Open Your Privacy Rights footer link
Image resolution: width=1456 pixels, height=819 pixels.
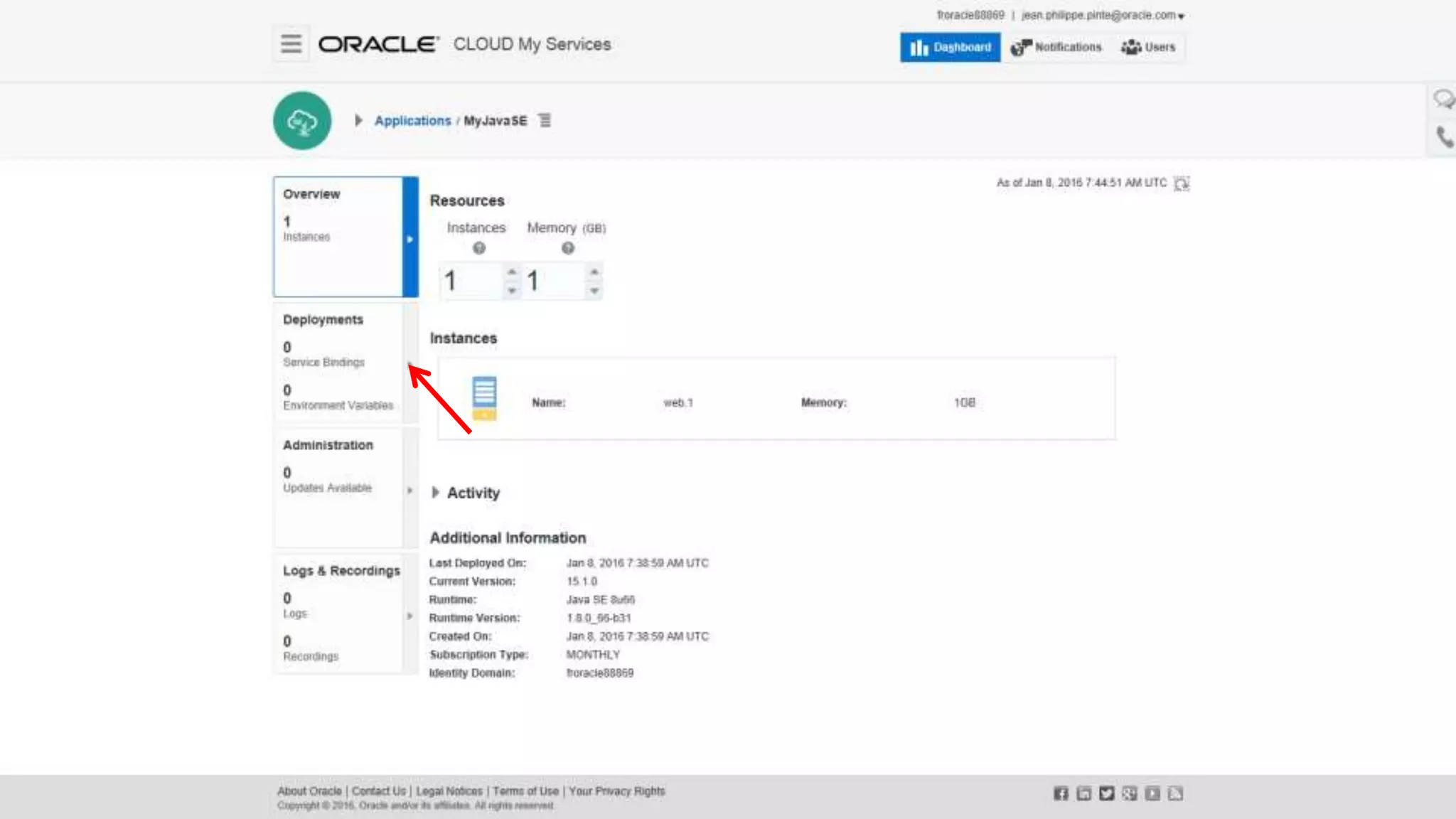click(617, 791)
